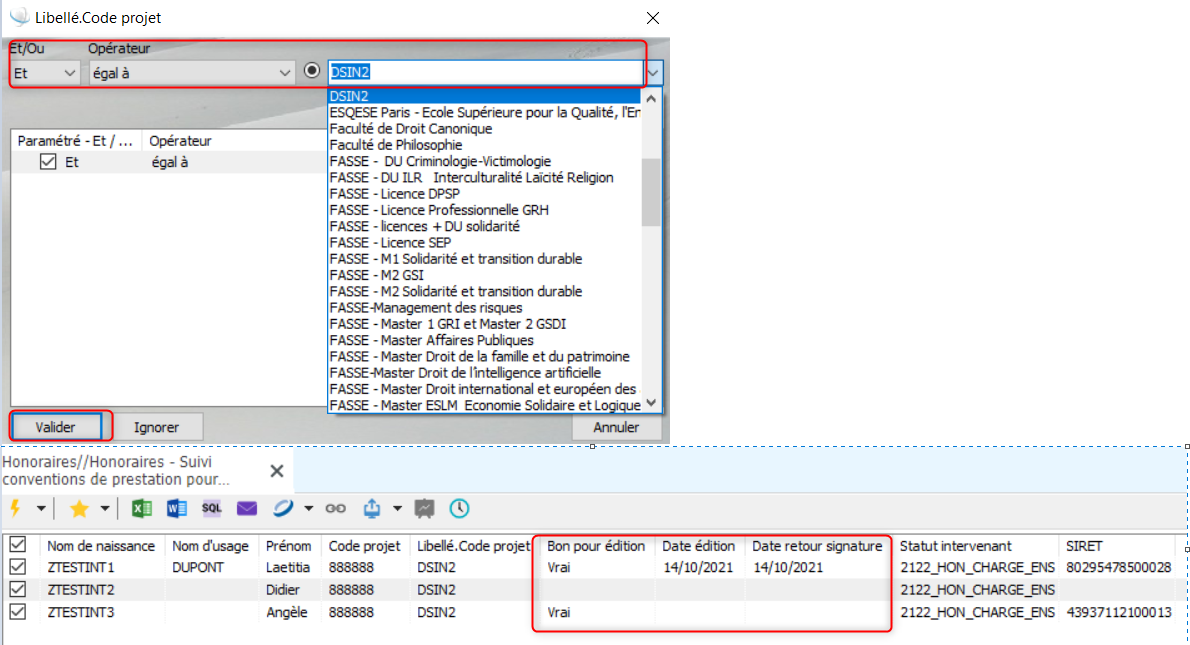Choose 'Faculté de Philosophie' from the list
The image size is (1190, 645).
point(396,145)
